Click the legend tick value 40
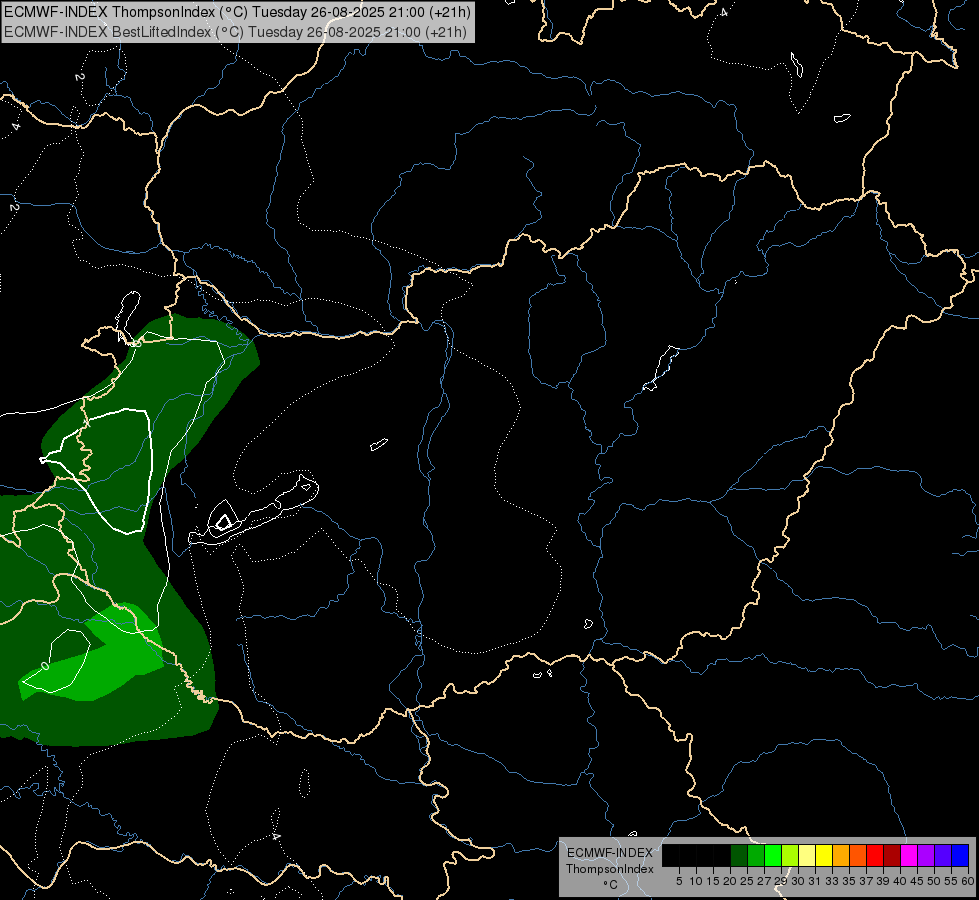The image size is (979, 900). tap(900, 881)
